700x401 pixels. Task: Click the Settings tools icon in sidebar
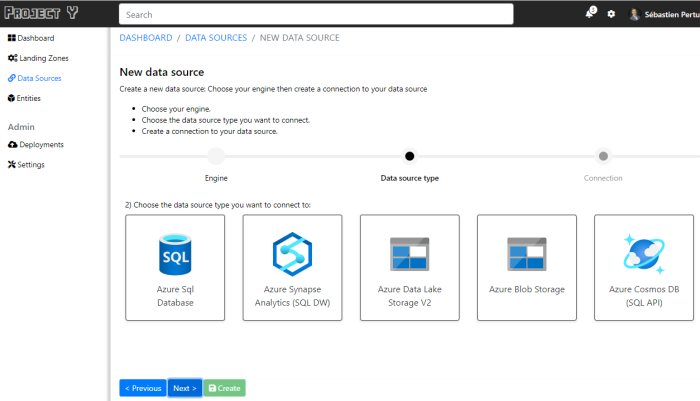pos(12,164)
